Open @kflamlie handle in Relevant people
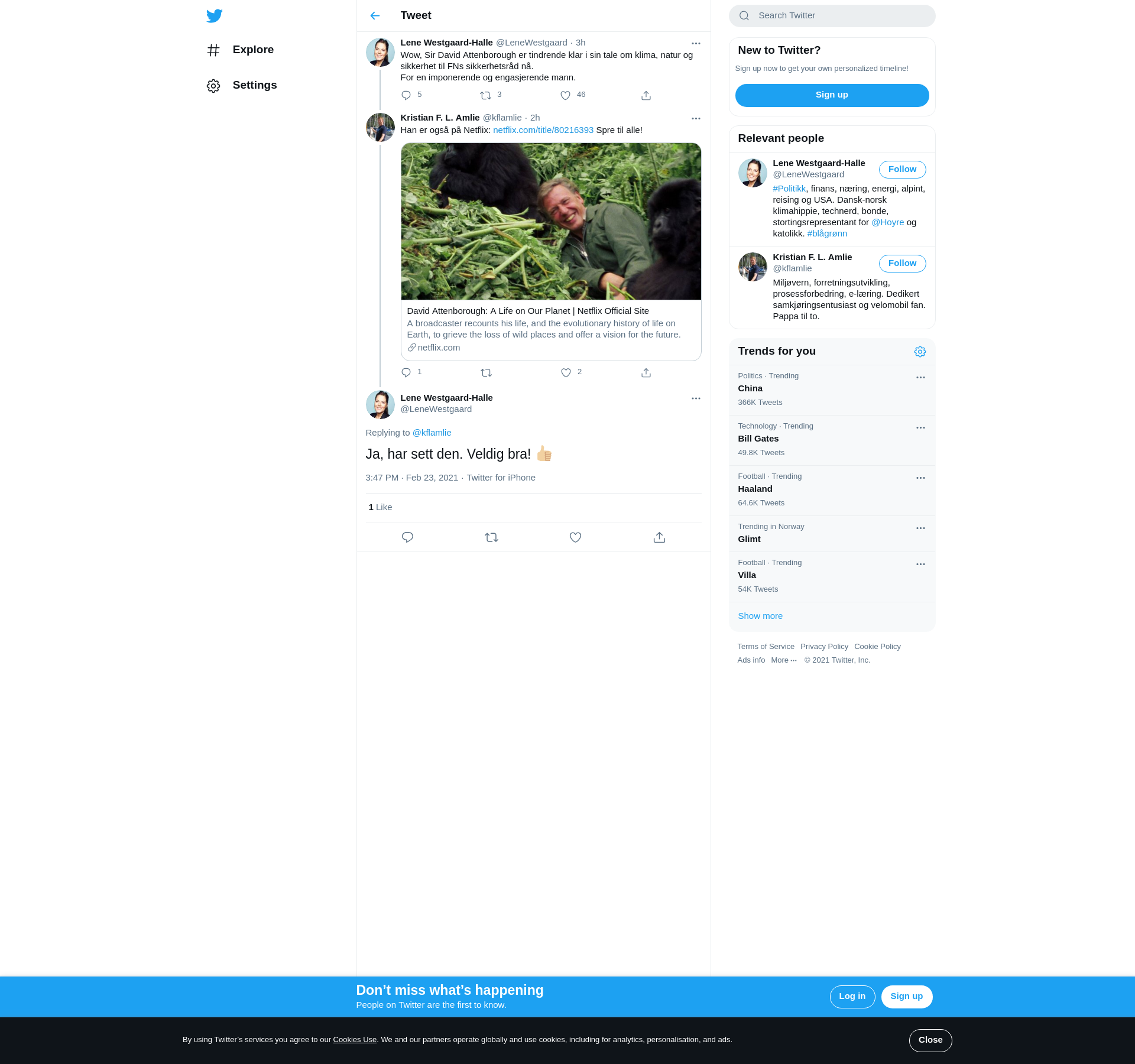The image size is (1135, 1064). [792, 268]
